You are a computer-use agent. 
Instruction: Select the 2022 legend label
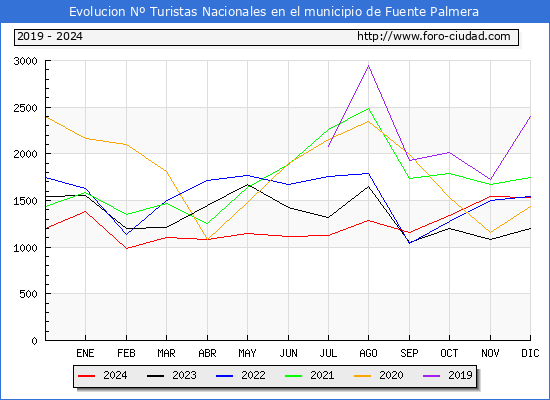253,375
